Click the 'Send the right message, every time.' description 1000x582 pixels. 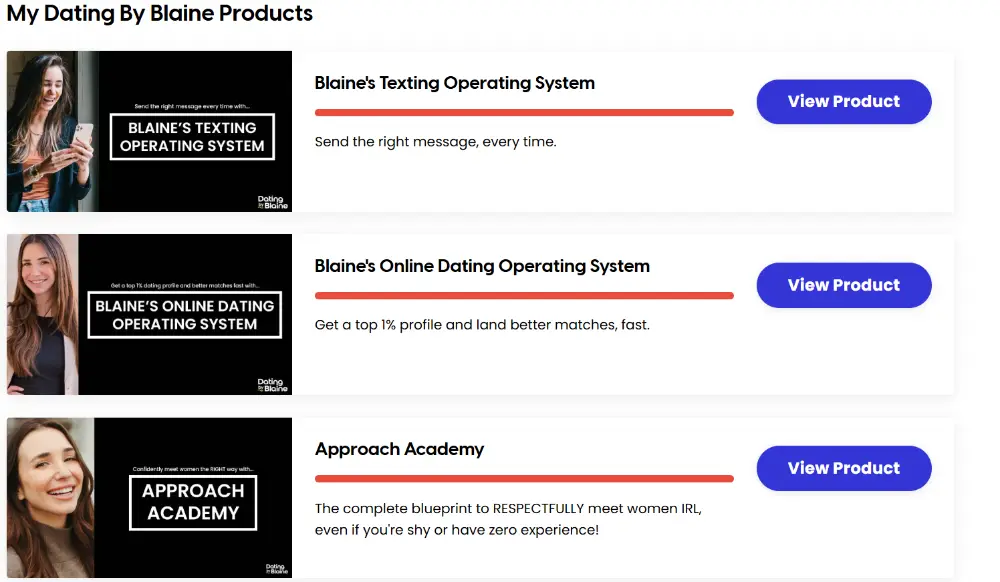point(435,142)
